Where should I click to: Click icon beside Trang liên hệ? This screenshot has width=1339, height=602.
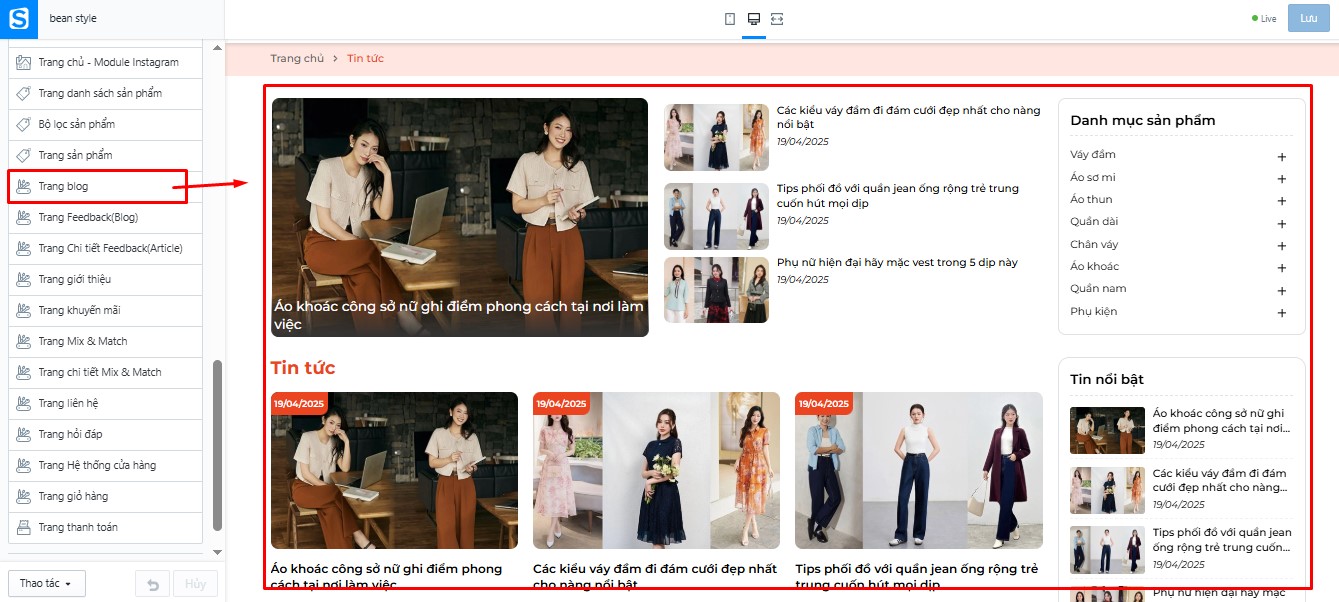pos(24,403)
